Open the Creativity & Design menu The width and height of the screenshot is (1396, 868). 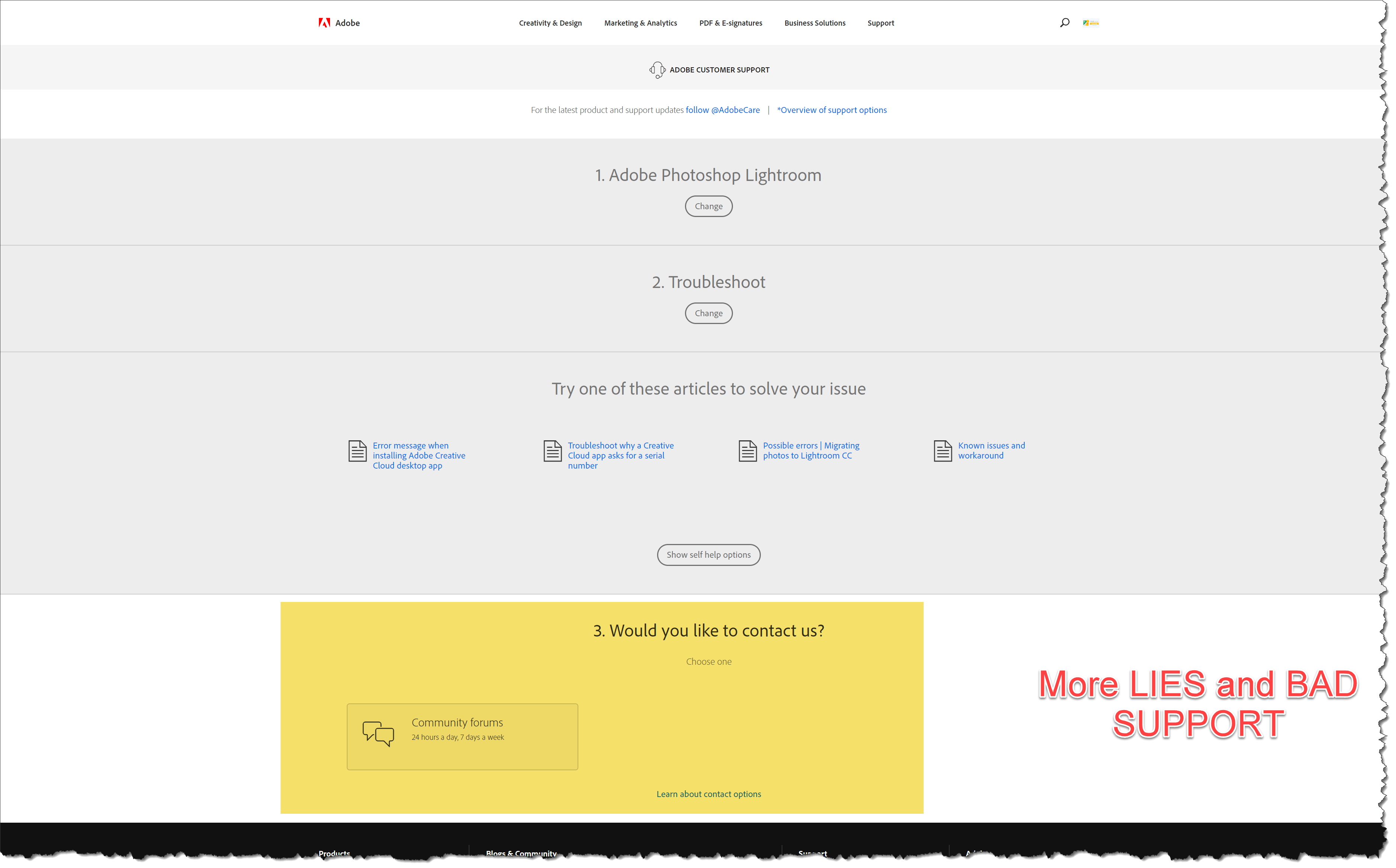pyautogui.click(x=550, y=23)
